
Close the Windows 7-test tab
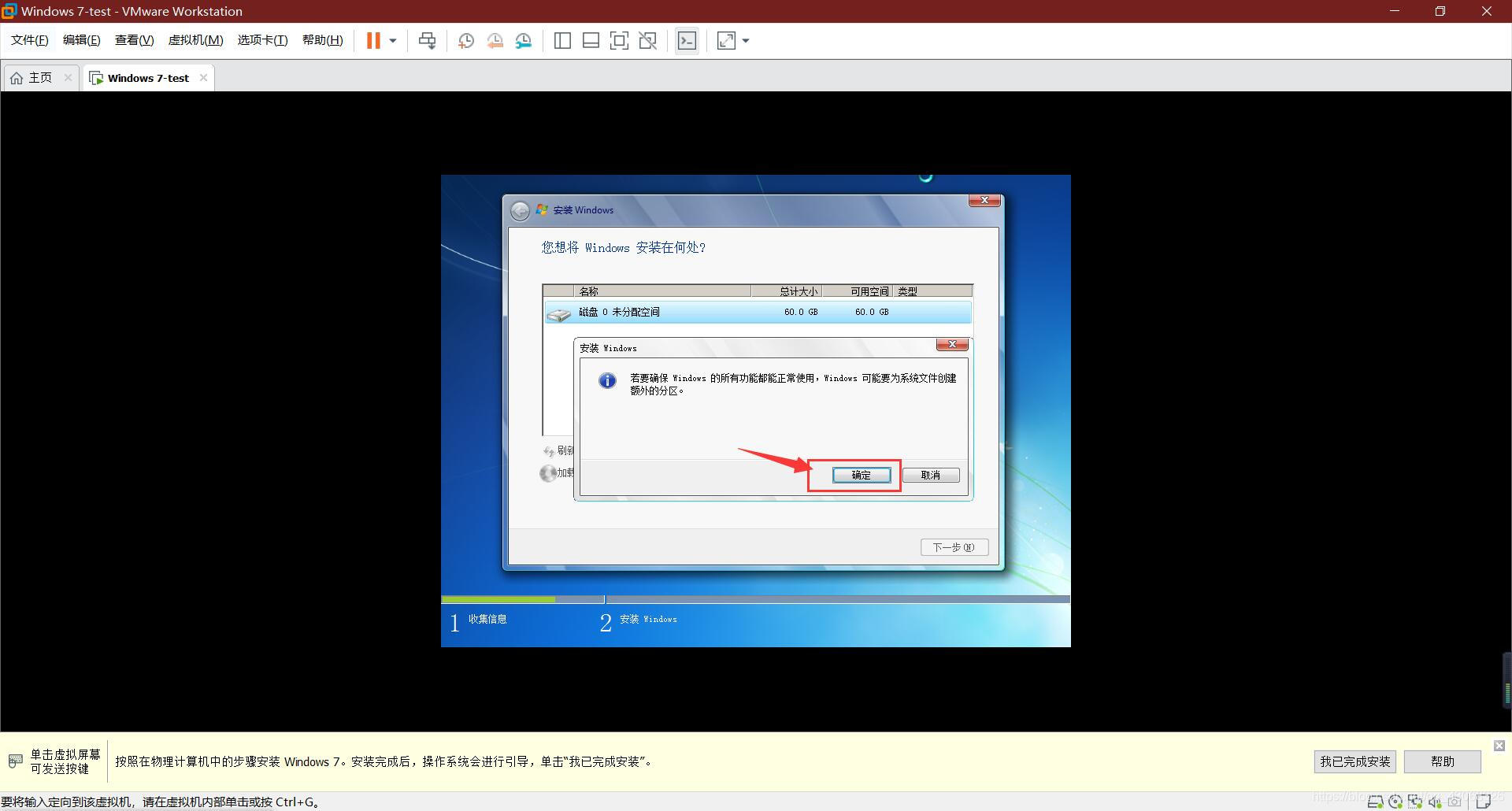(x=203, y=77)
